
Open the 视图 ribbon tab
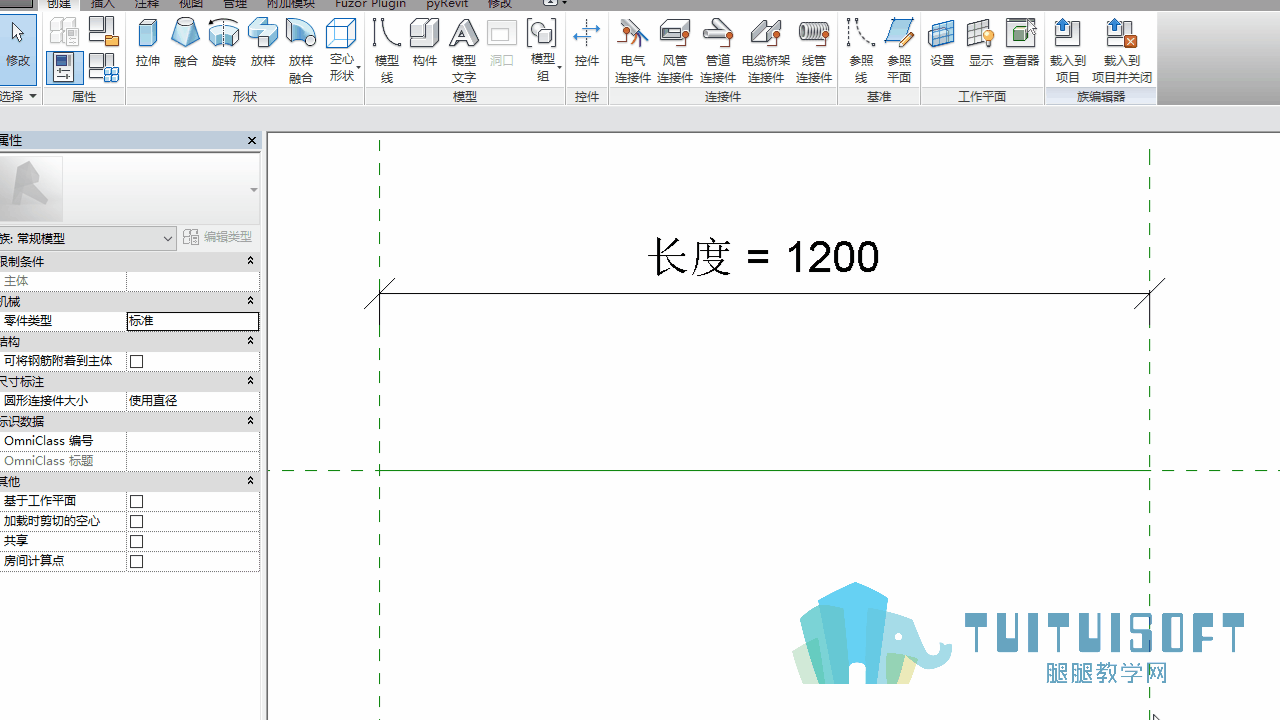tap(191, 4)
